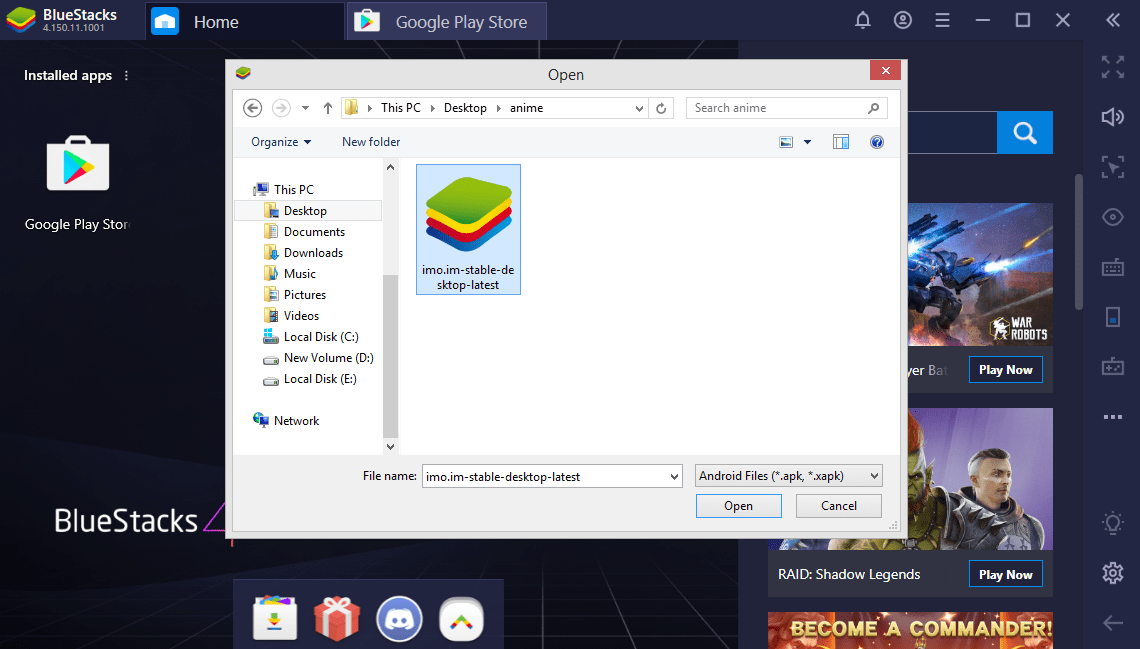Click the blue search button in BlueStacks
The width and height of the screenshot is (1140, 649).
click(1024, 132)
